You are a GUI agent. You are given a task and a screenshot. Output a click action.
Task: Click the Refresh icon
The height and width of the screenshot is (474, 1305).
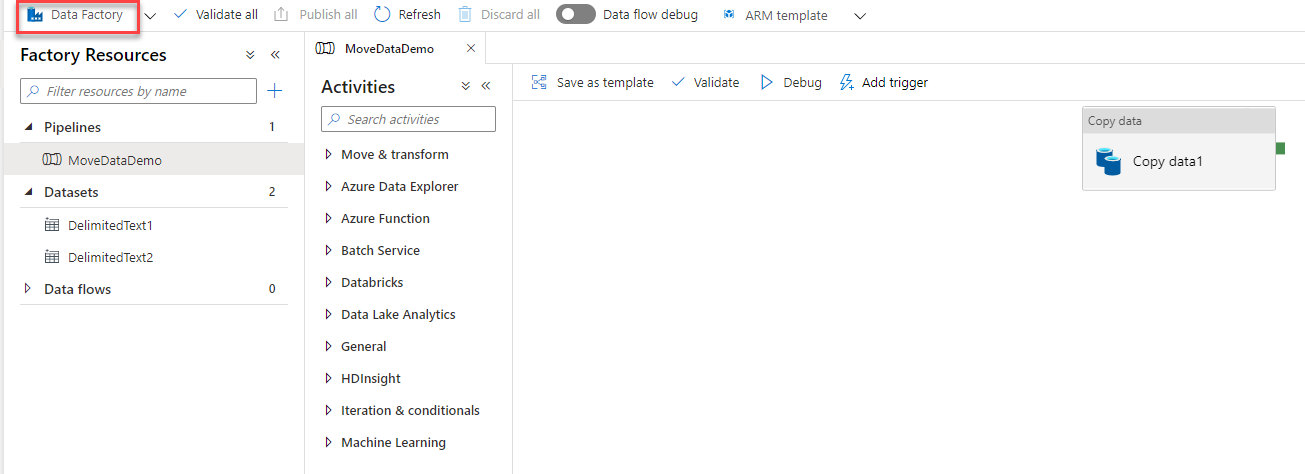click(x=382, y=15)
